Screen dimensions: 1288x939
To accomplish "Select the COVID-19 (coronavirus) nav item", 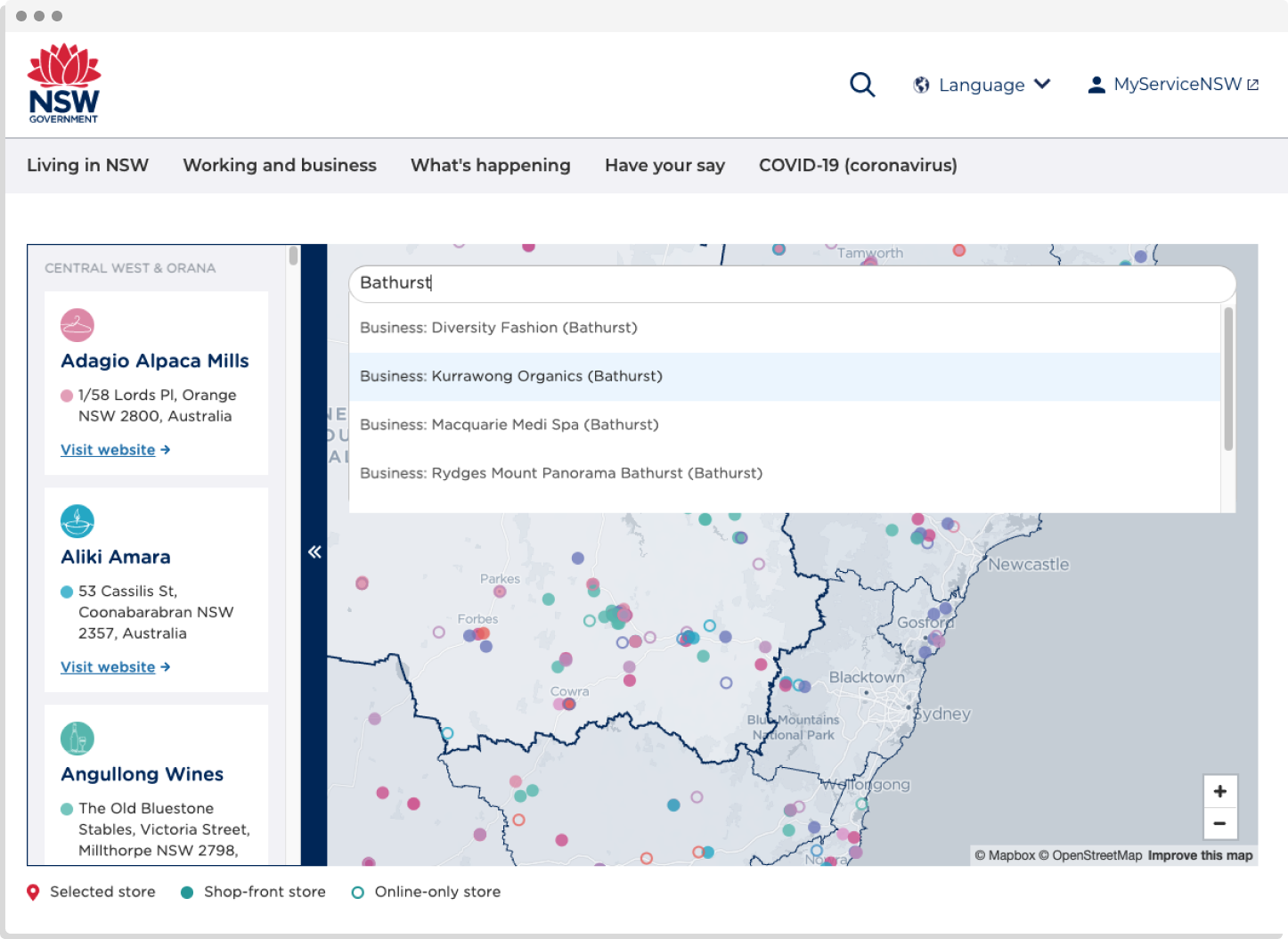I will tap(858, 165).
